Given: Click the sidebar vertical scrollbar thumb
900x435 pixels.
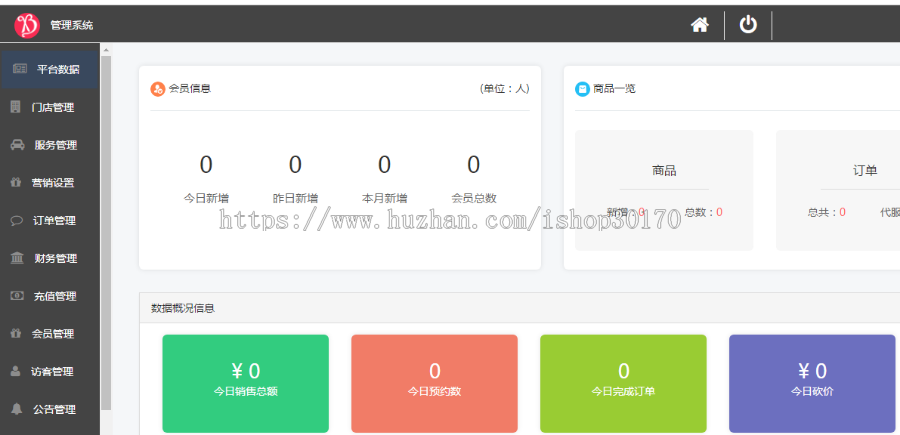Looking at the screenshot, I should (x=106, y=232).
